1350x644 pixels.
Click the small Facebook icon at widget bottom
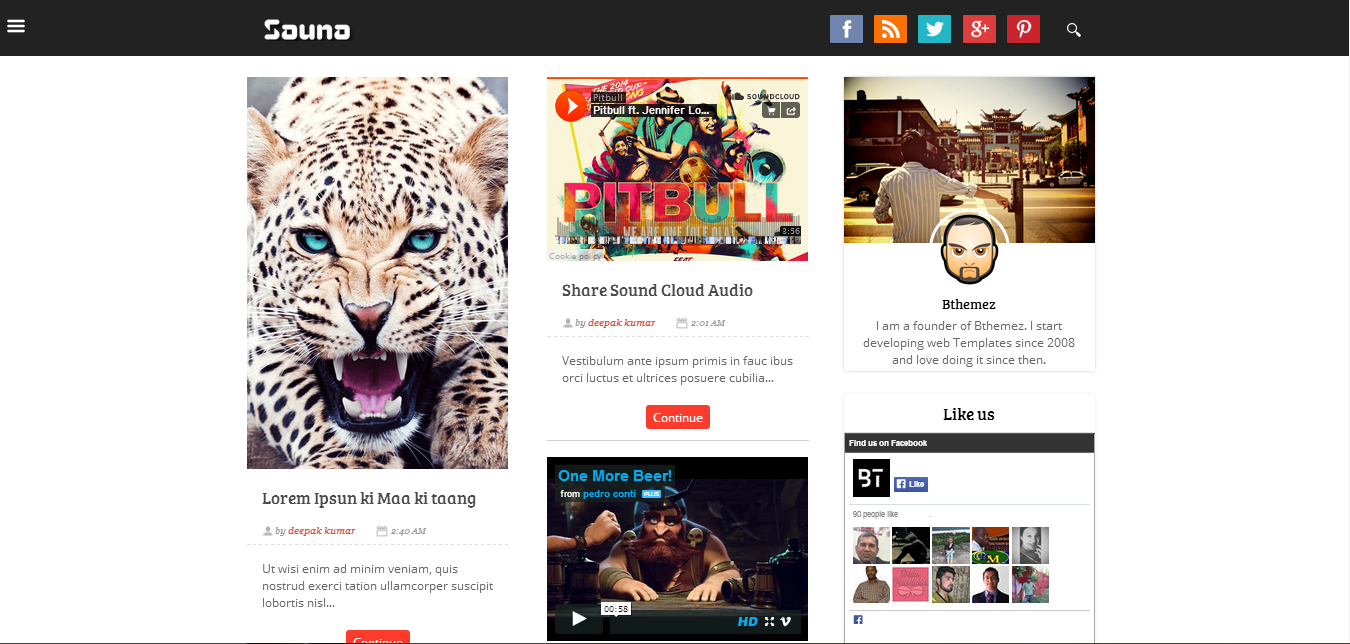pos(858,620)
